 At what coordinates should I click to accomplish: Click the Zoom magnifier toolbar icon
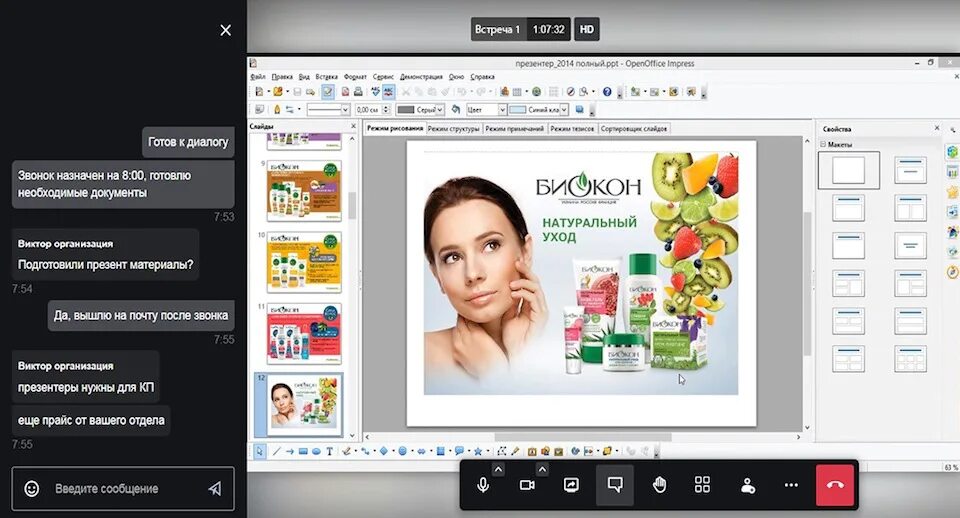pos(584,92)
